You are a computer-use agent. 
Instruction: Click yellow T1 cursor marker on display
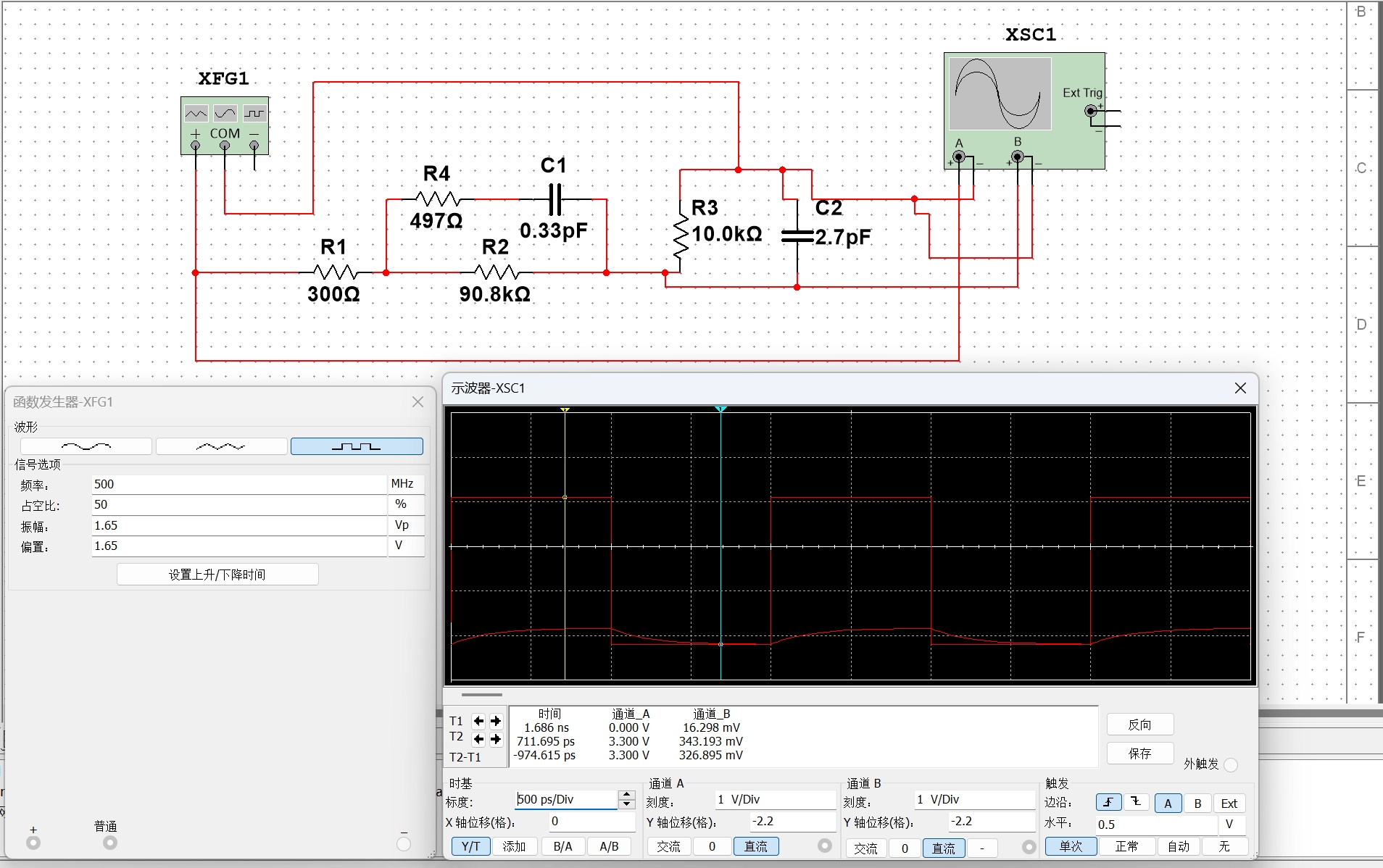tap(565, 410)
